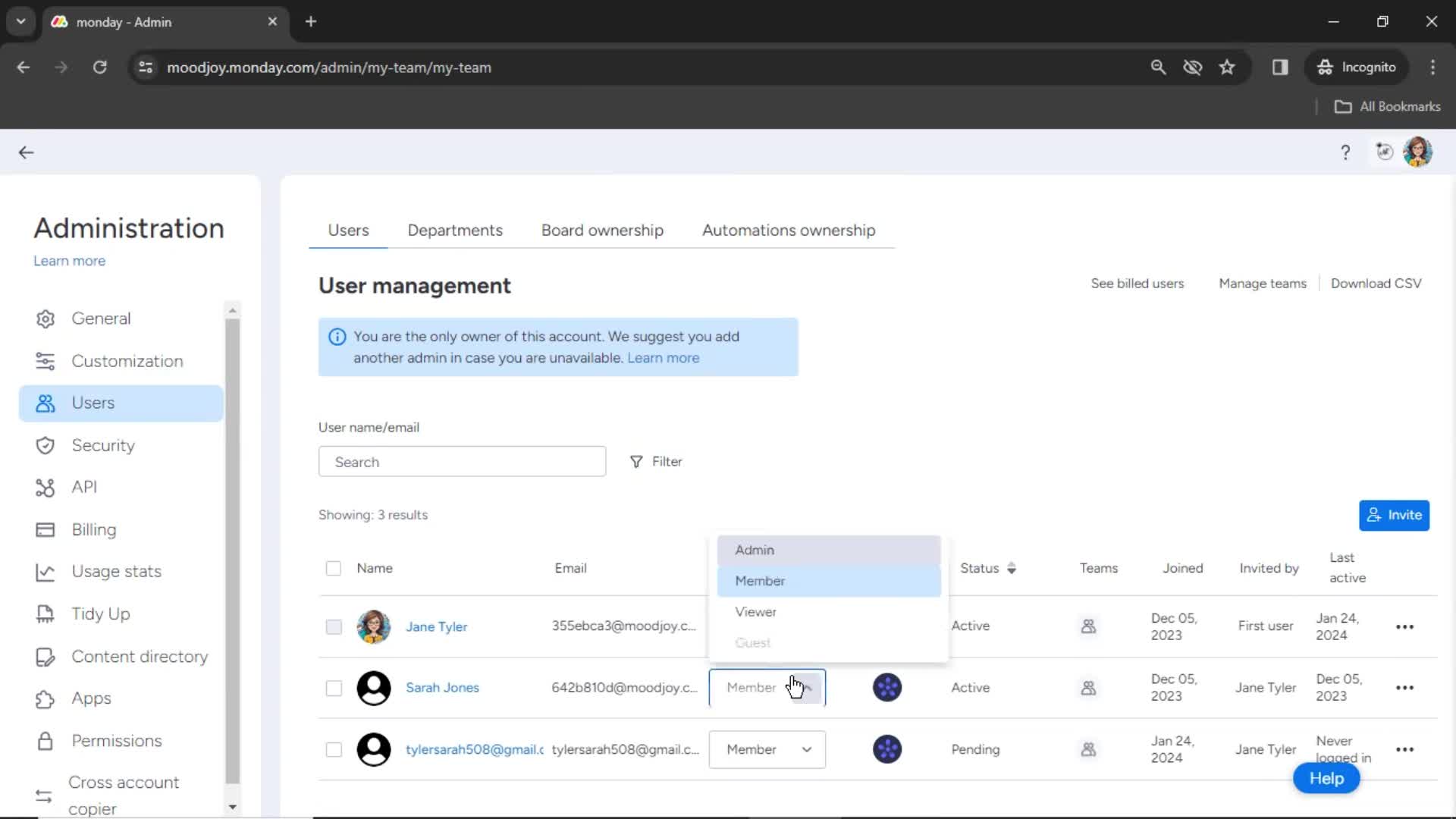The image size is (1456, 819).
Task: Click the info icon in owner notice
Action: click(337, 337)
